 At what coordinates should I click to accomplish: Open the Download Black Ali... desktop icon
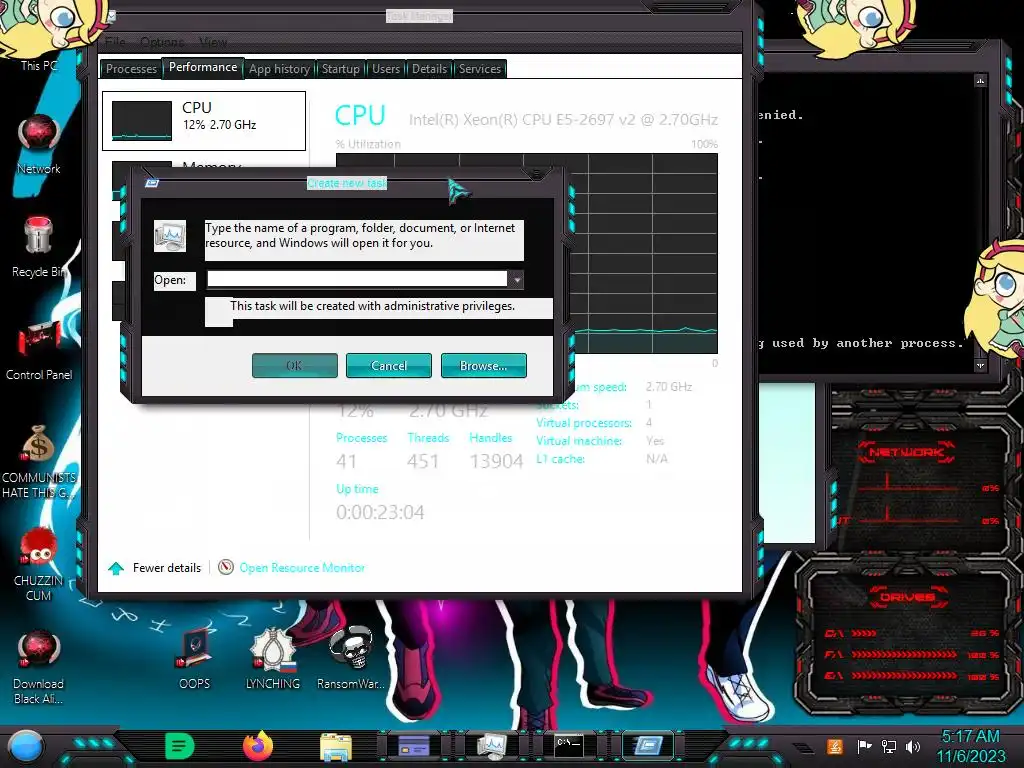(39, 666)
